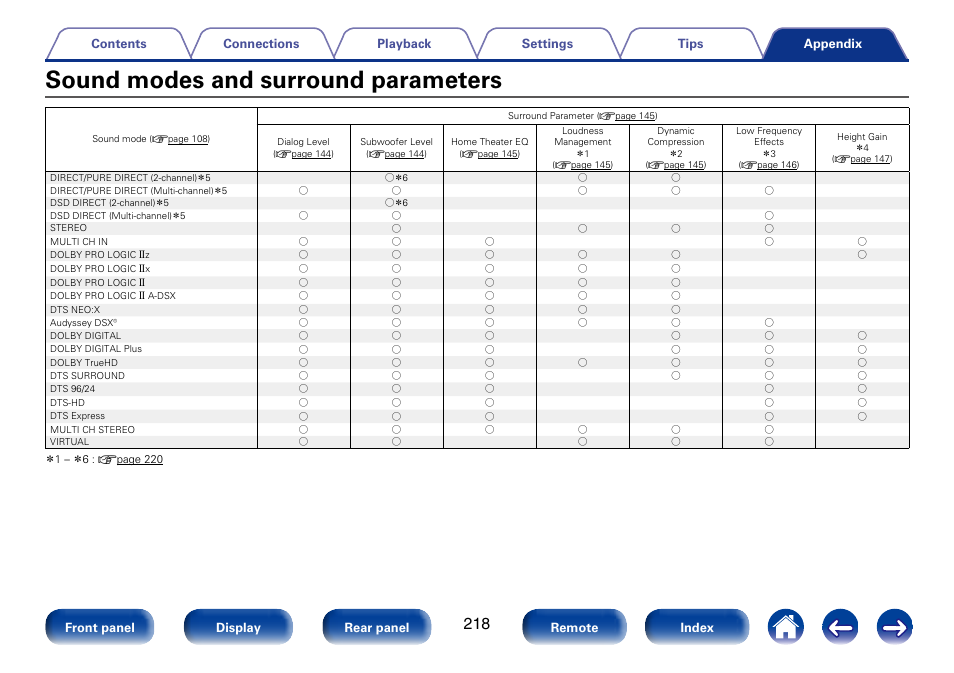Click the back arrow navigation icon
This screenshot has height=673, width=954.
coord(840,627)
